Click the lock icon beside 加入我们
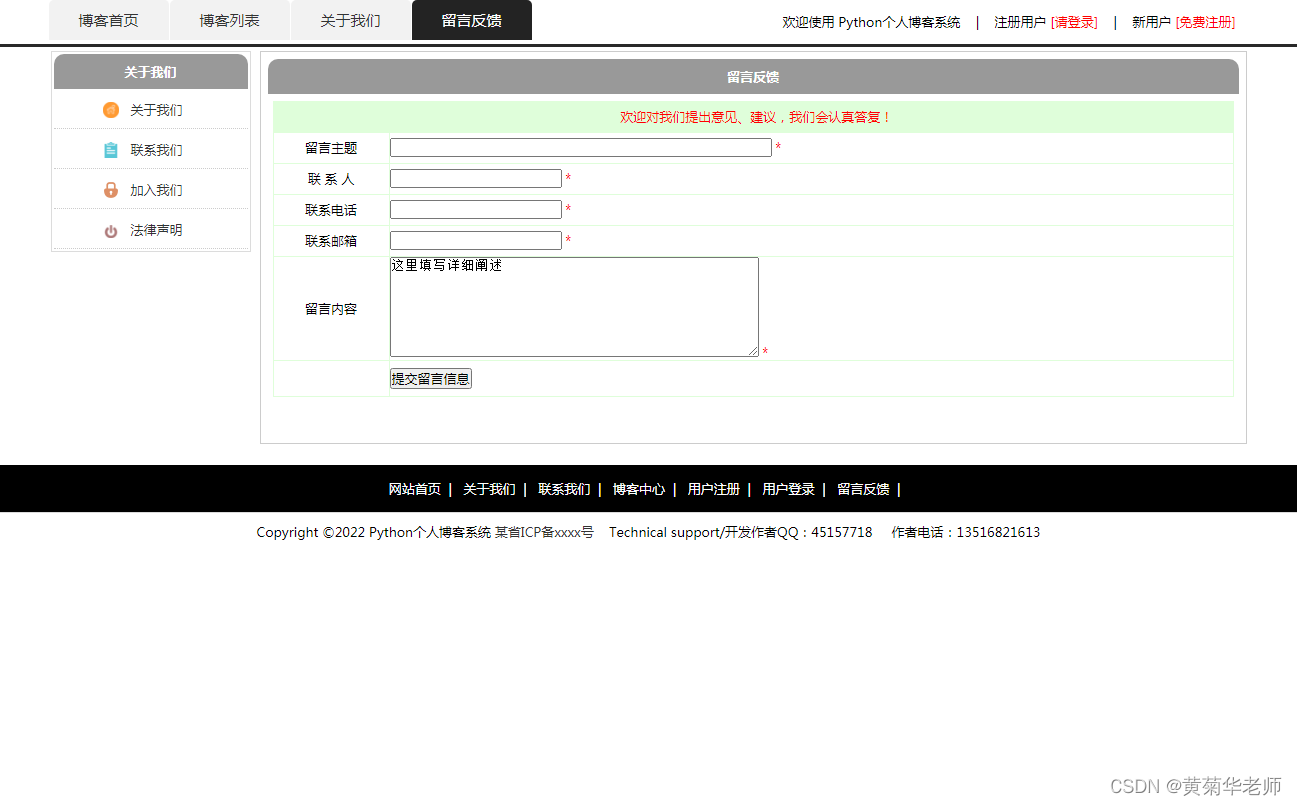The image size is (1297, 806). 111,190
